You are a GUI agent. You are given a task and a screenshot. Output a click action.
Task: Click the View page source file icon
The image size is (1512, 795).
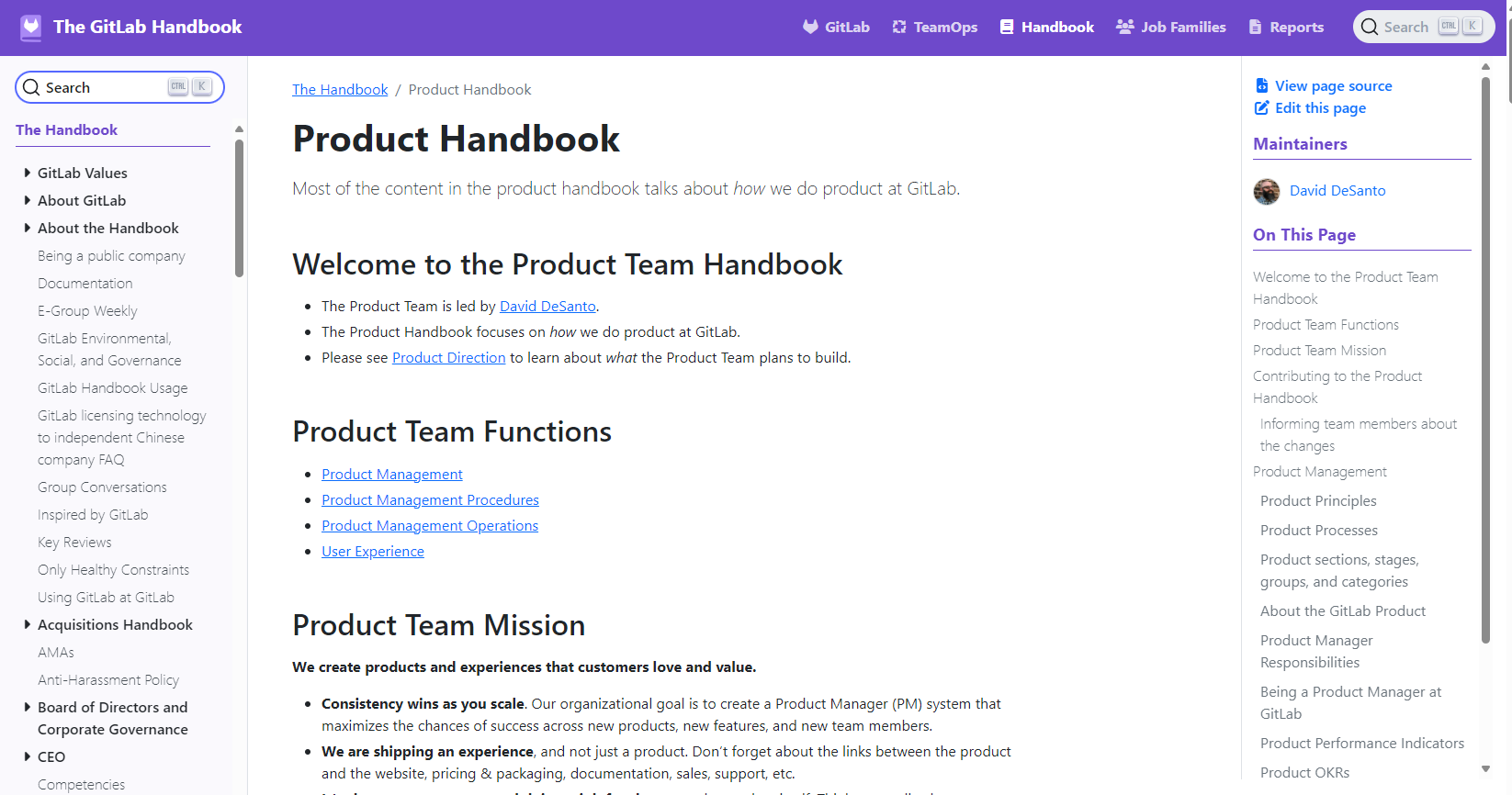pos(1262,85)
